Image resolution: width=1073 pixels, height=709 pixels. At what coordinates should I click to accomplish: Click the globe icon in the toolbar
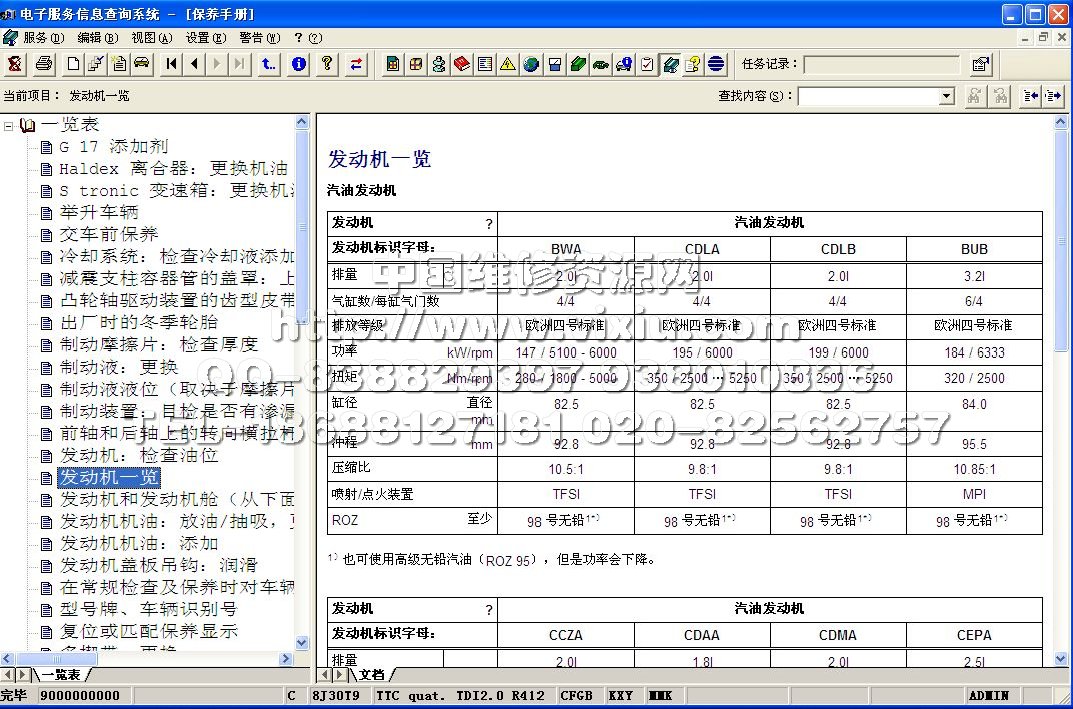(531, 64)
